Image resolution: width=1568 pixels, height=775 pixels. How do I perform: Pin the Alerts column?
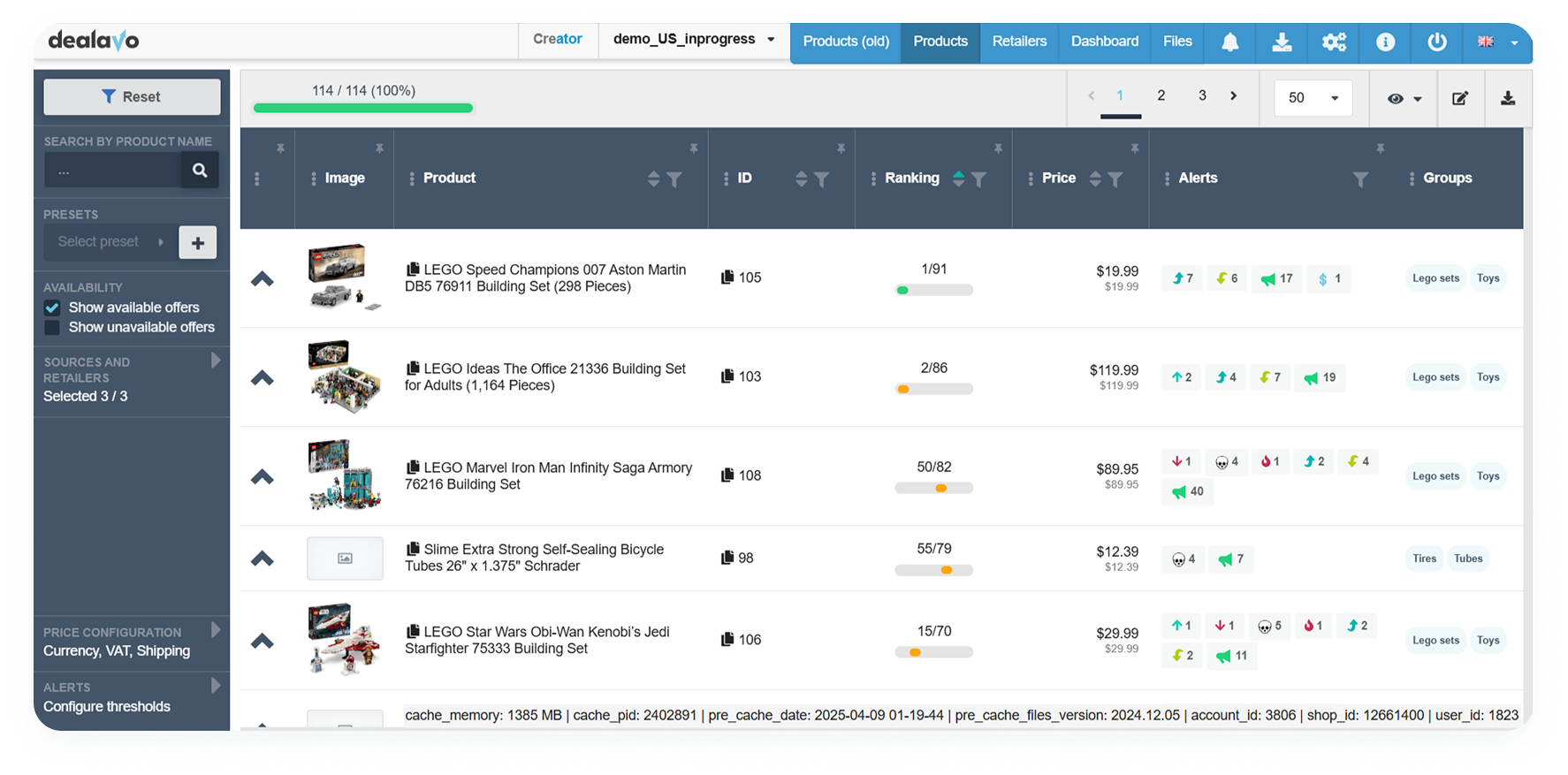click(x=1381, y=148)
